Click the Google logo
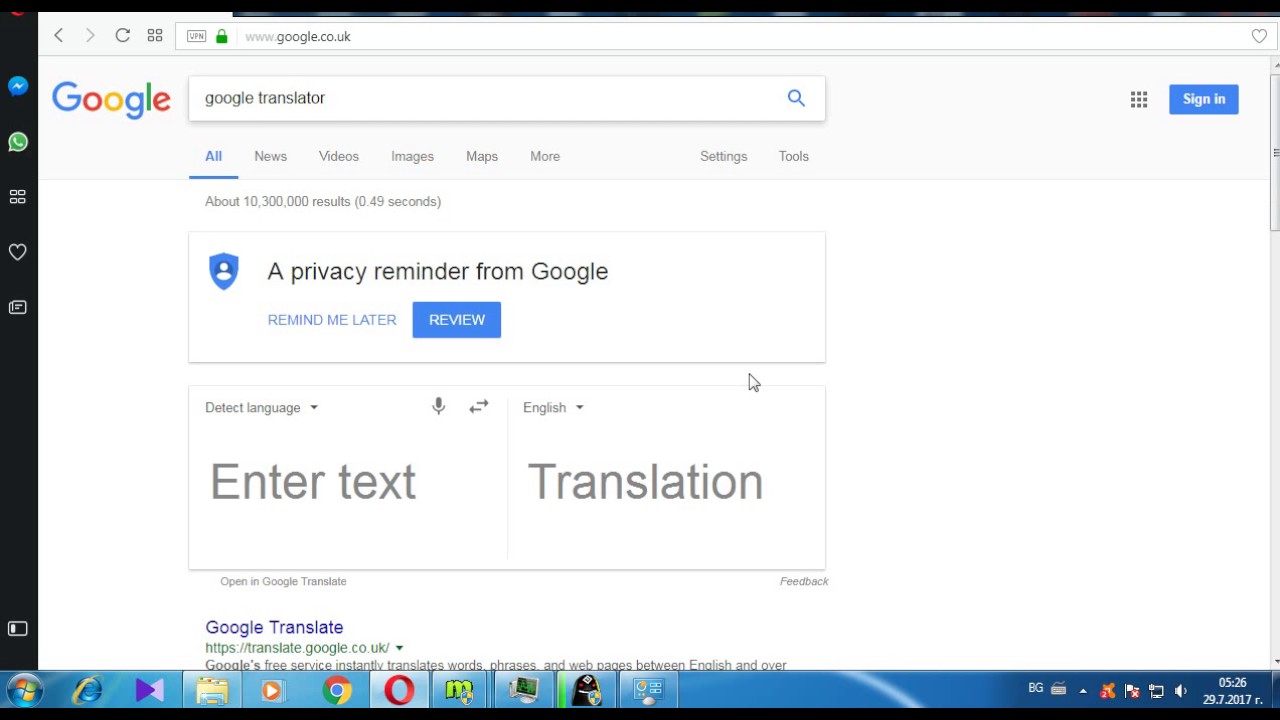The height and width of the screenshot is (720, 1280). click(111, 100)
